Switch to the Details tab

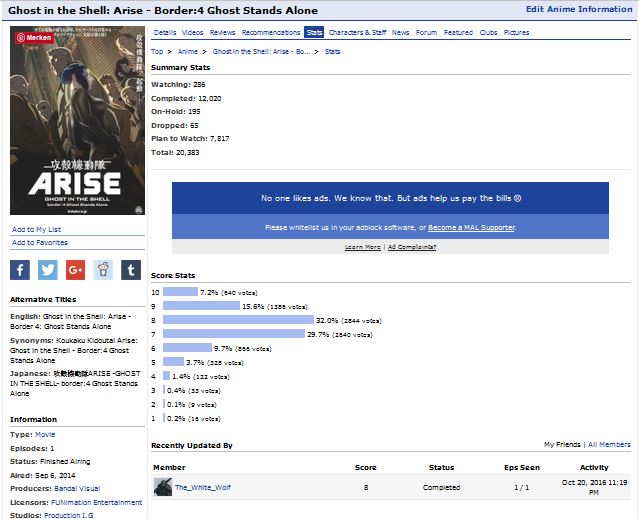click(x=165, y=32)
